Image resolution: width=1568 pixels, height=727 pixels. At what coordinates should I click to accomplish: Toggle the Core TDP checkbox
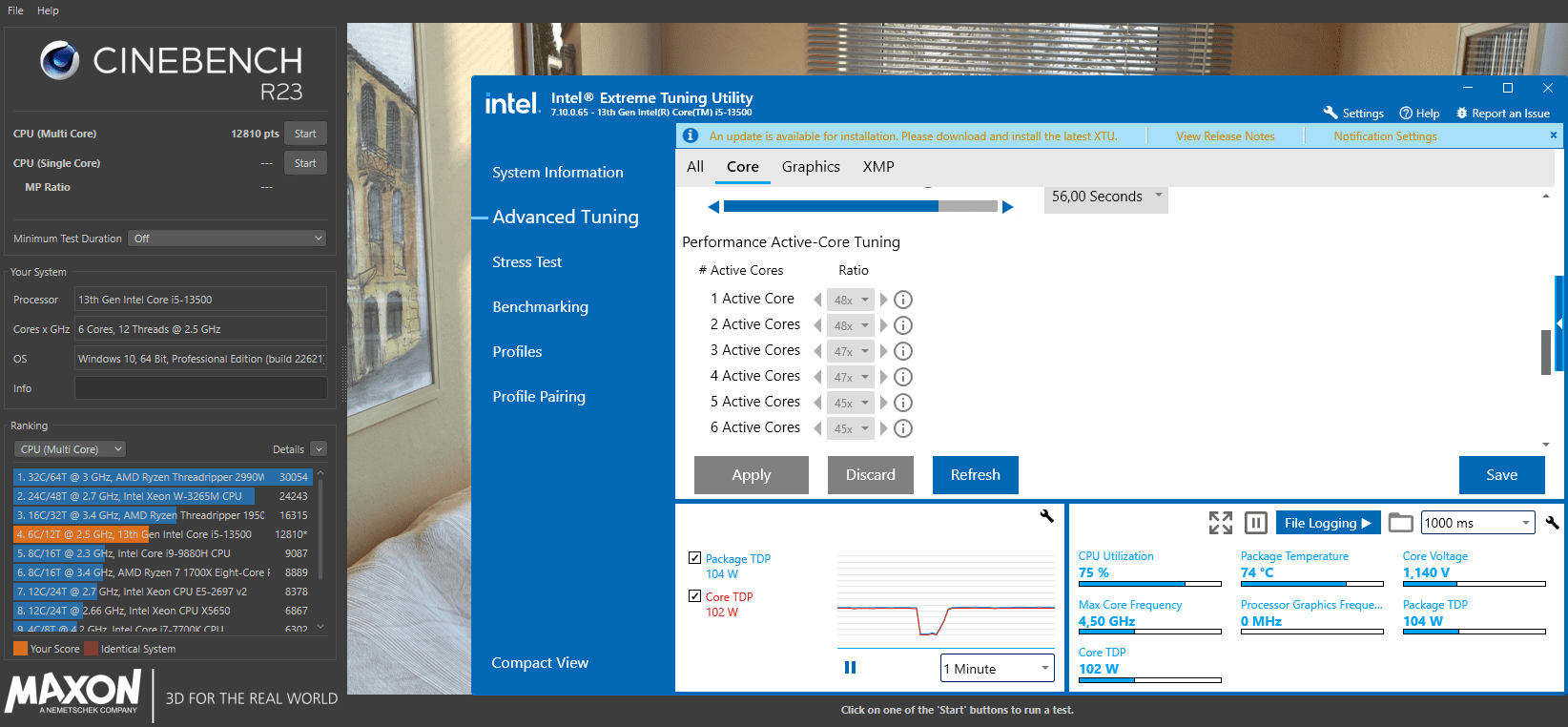[694, 595]
